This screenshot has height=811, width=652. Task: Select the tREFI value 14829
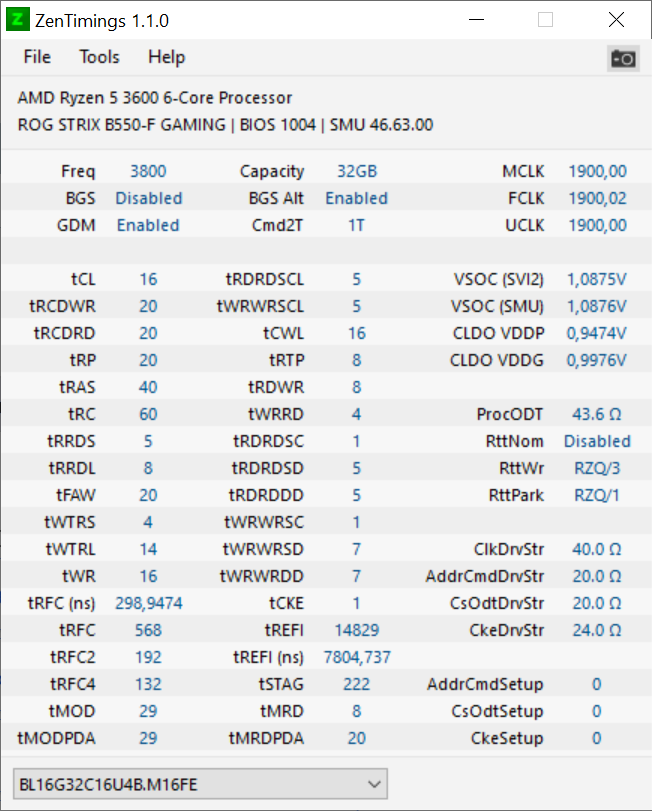pyautogui.click(x=357, y=631)
